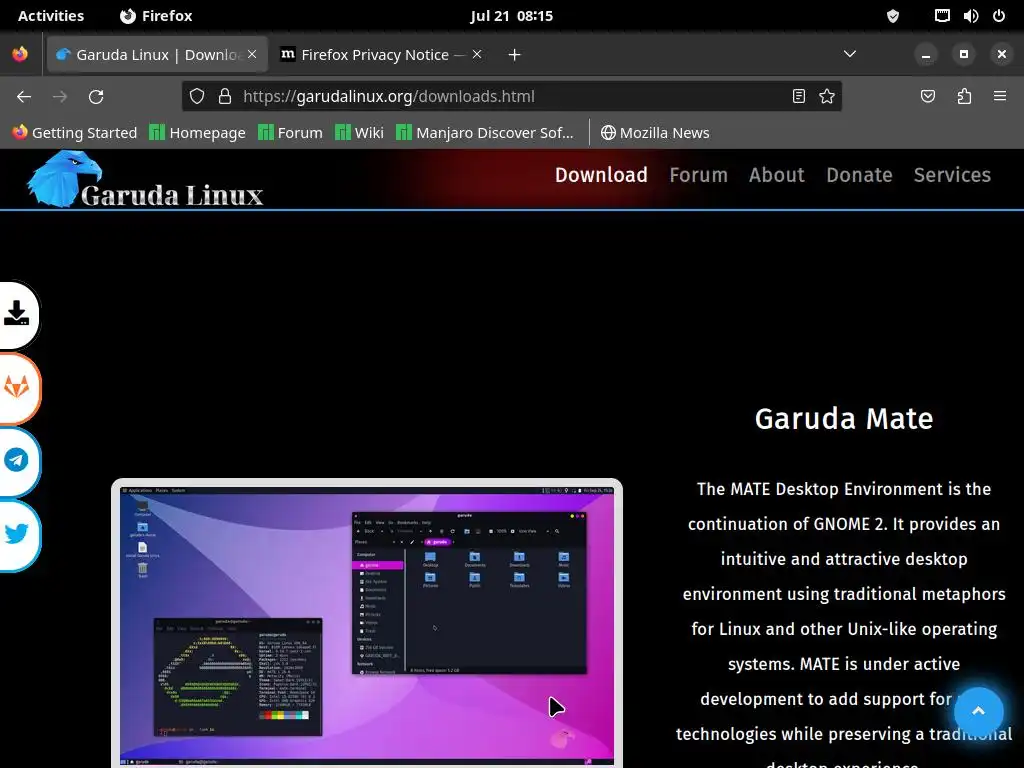Click the scroll-to-top arrow button
The width and height of the screenshot is (1024, 768).
click(x=978, y=712)
